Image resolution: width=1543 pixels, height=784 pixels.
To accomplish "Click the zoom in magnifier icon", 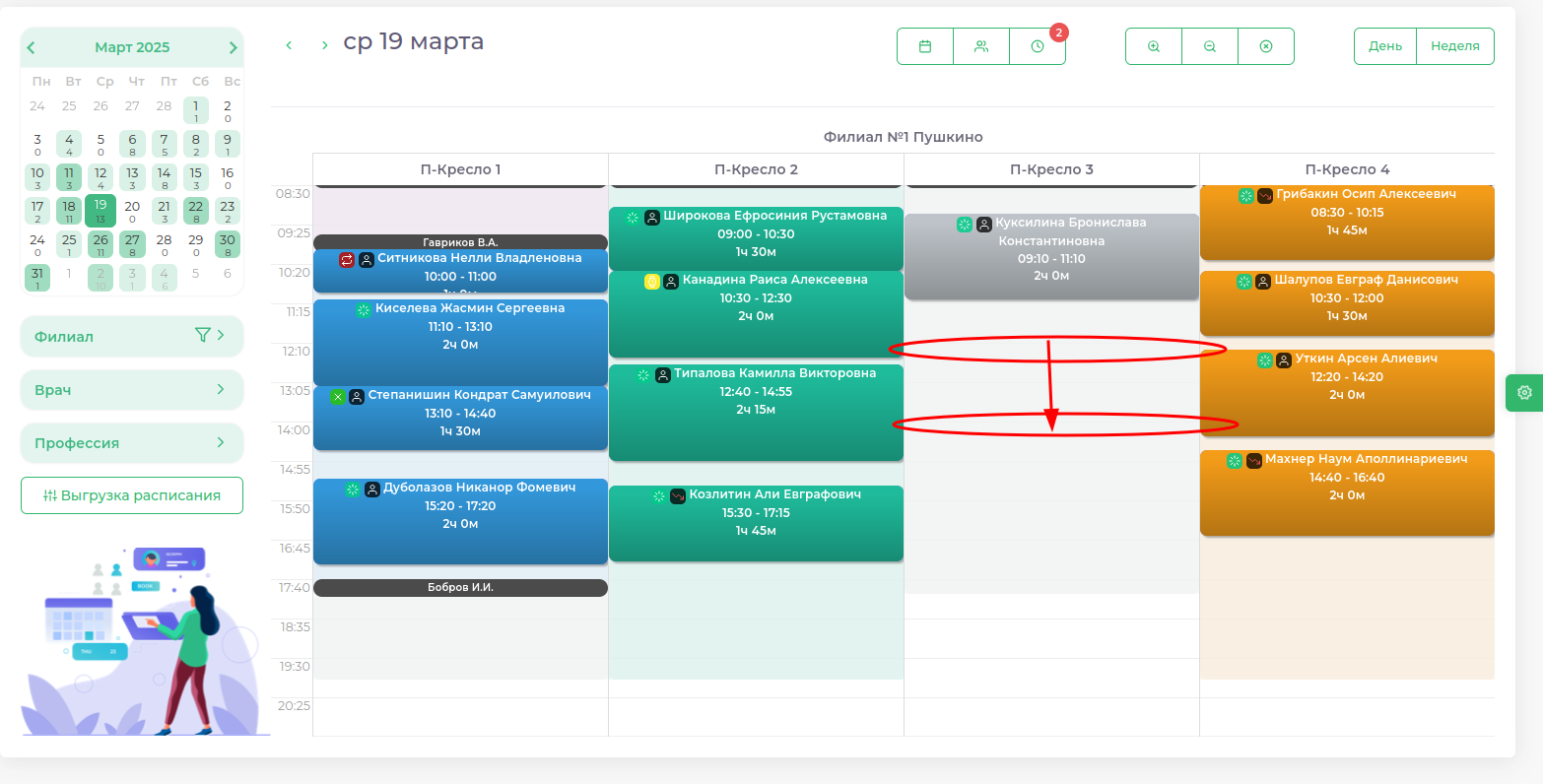I will (x=1154, y=46).
